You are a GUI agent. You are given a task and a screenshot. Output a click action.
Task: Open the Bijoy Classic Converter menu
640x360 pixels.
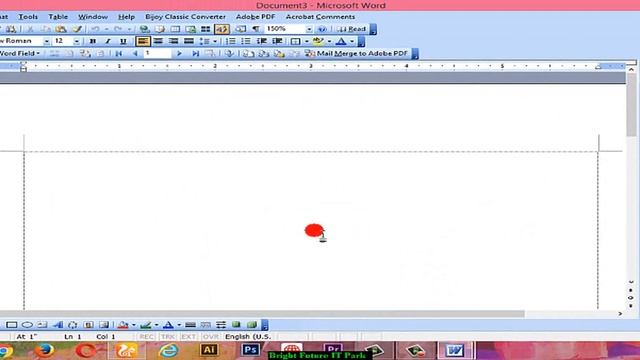coord(185,17)
